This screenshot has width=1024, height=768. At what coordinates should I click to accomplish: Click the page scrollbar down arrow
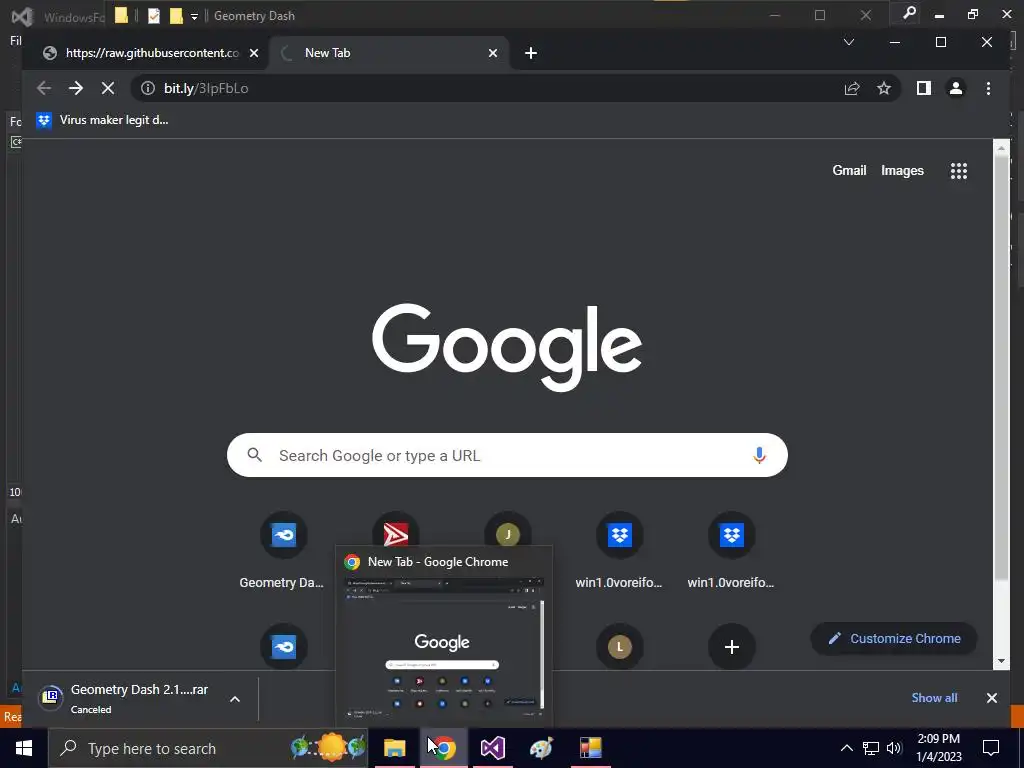tap(1001, 661)
